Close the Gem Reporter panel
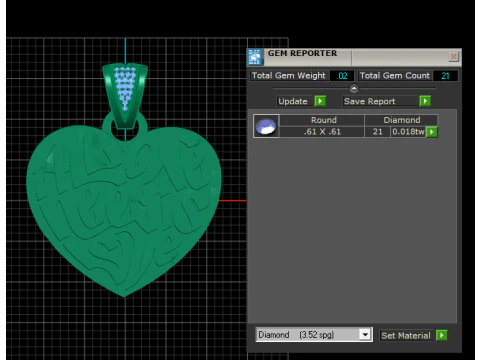 point(453,56)
